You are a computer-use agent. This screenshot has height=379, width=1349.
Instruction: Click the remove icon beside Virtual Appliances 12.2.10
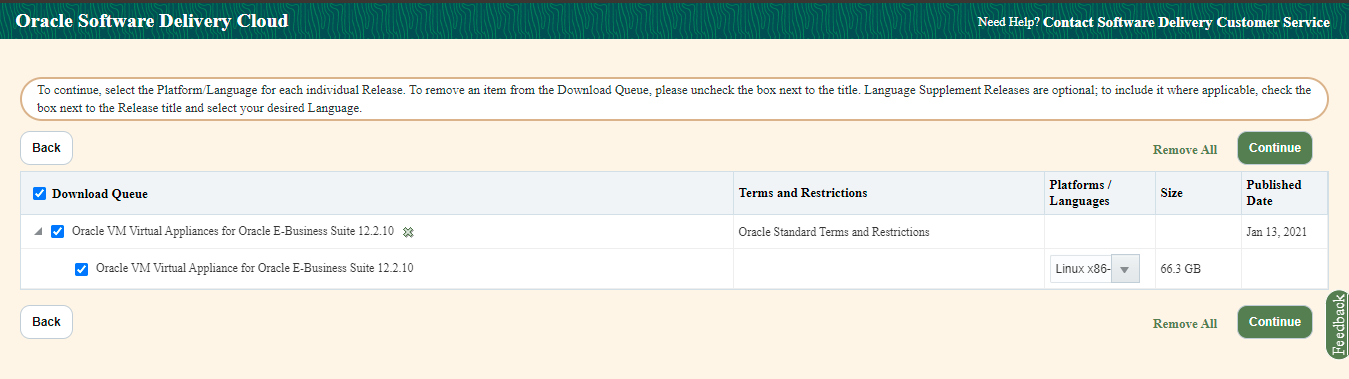pyautogui.click(x=408, y=232)
